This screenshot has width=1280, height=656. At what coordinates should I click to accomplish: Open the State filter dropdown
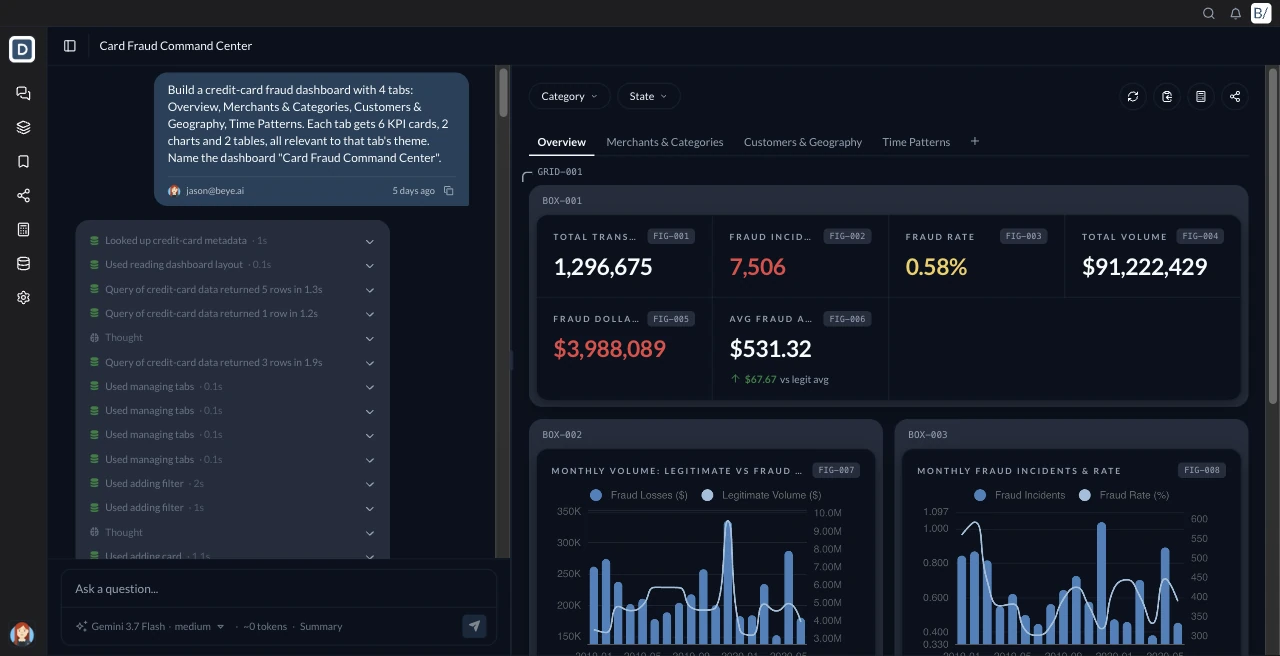[x=648, y=96]
